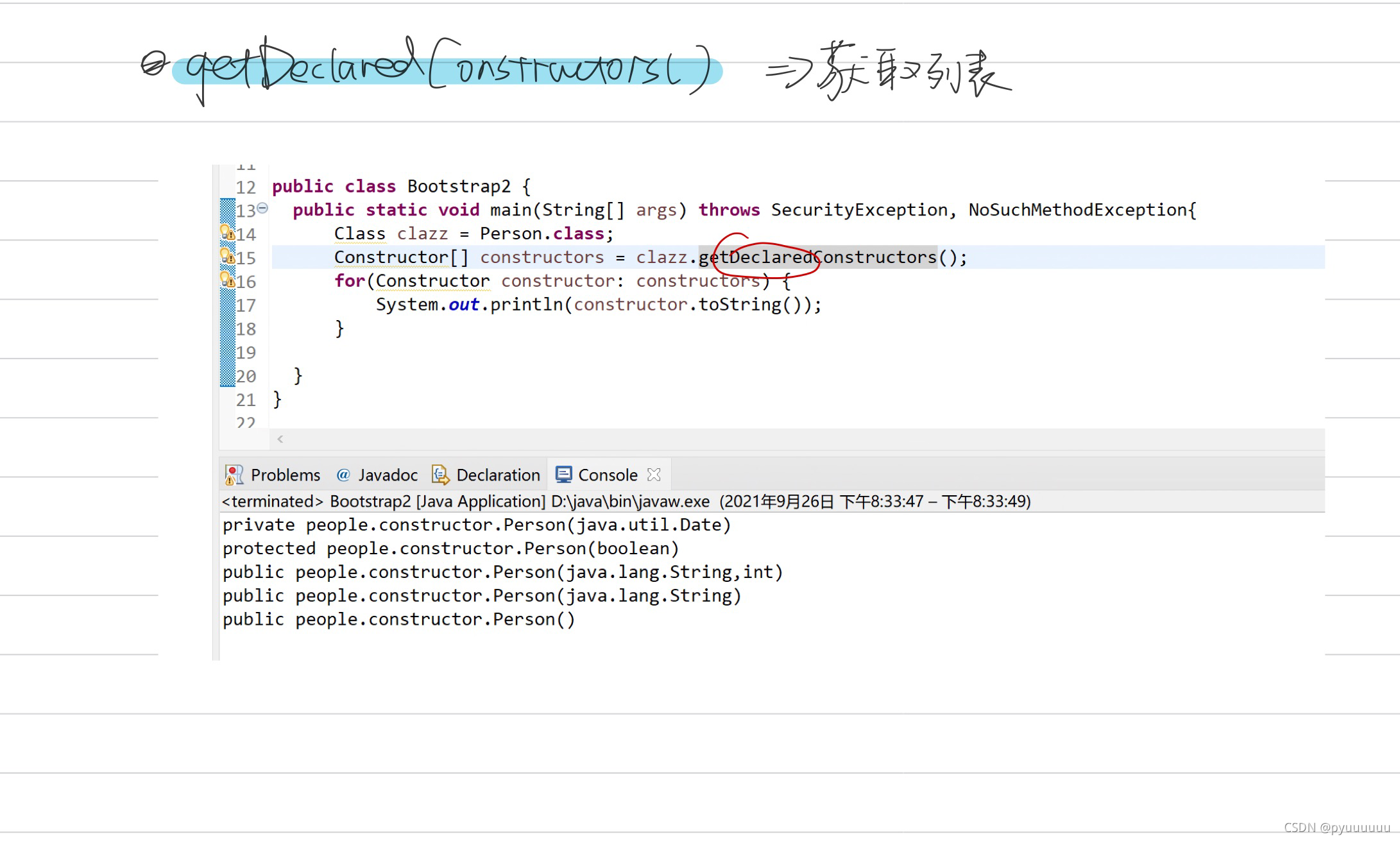This screenshot has width=1400, height=841.
Task: Click the Declaration tab document icon
Action: [440, 475]
